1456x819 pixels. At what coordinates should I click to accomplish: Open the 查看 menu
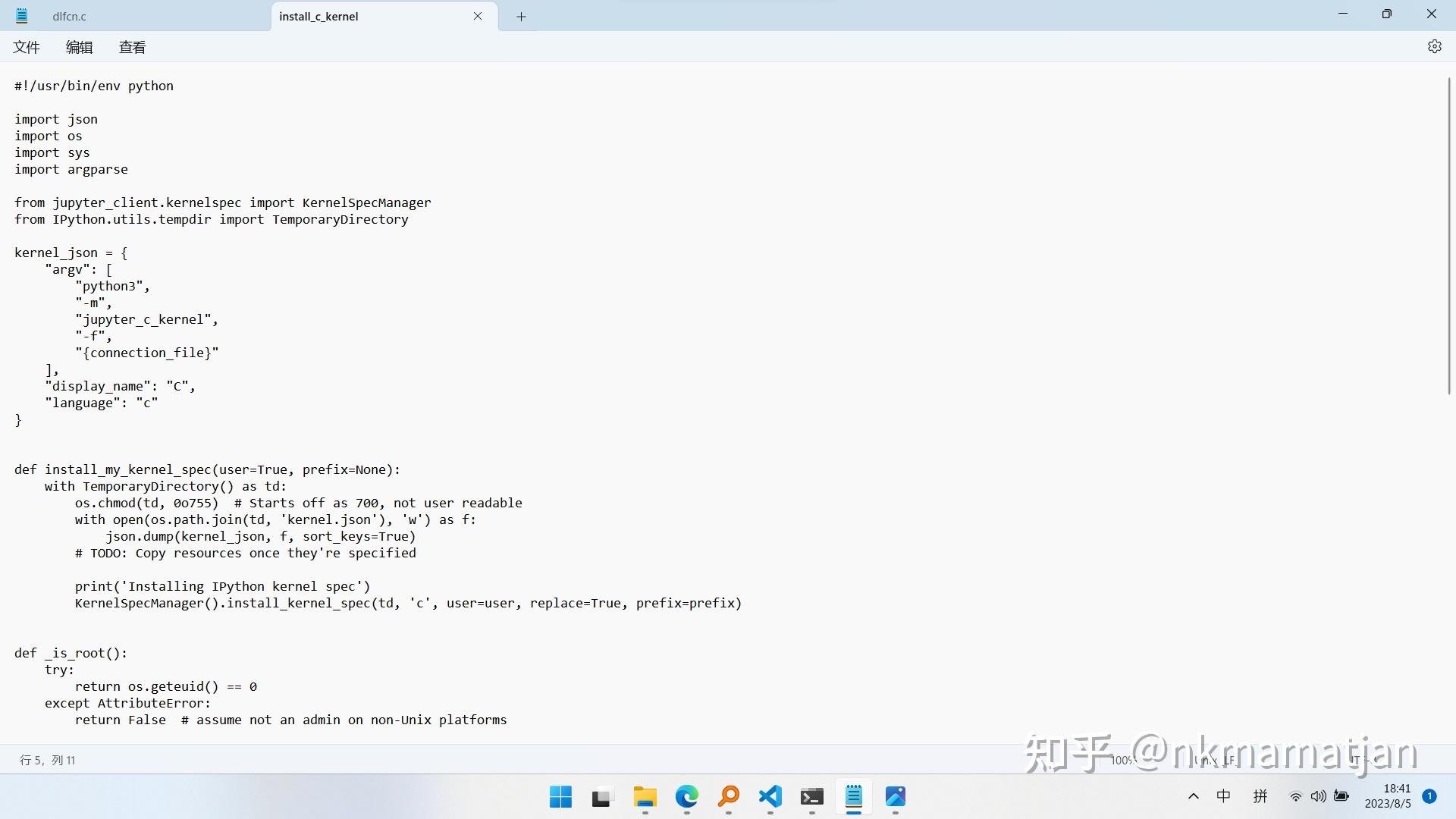[x=132, y=46]
